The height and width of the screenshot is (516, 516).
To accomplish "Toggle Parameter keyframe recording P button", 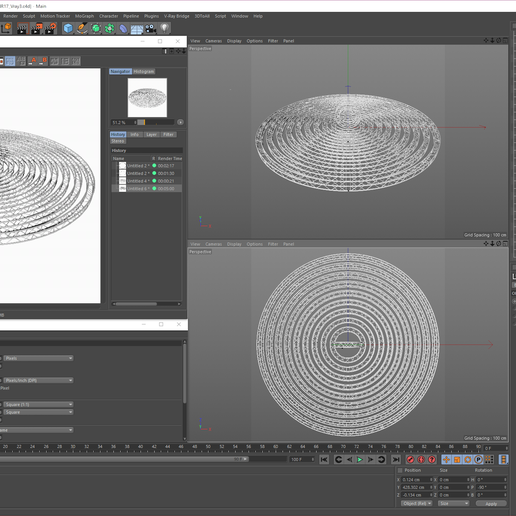I will pos(478,460).
